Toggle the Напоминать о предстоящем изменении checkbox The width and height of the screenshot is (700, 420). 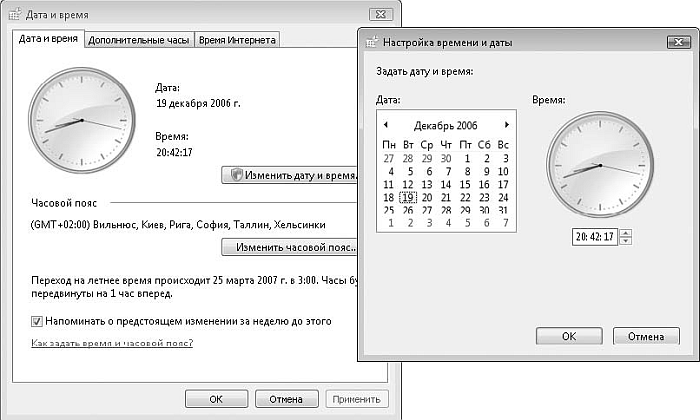click(x=38, y=322)
